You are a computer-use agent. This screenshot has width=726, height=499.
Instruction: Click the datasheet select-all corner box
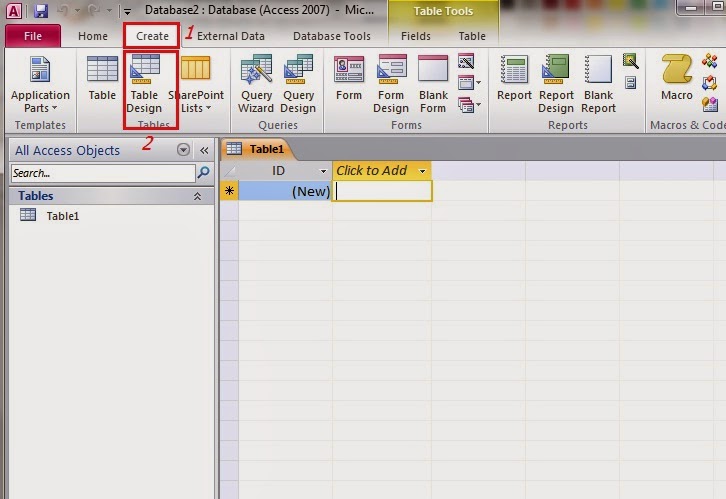(x=229, y=171)
